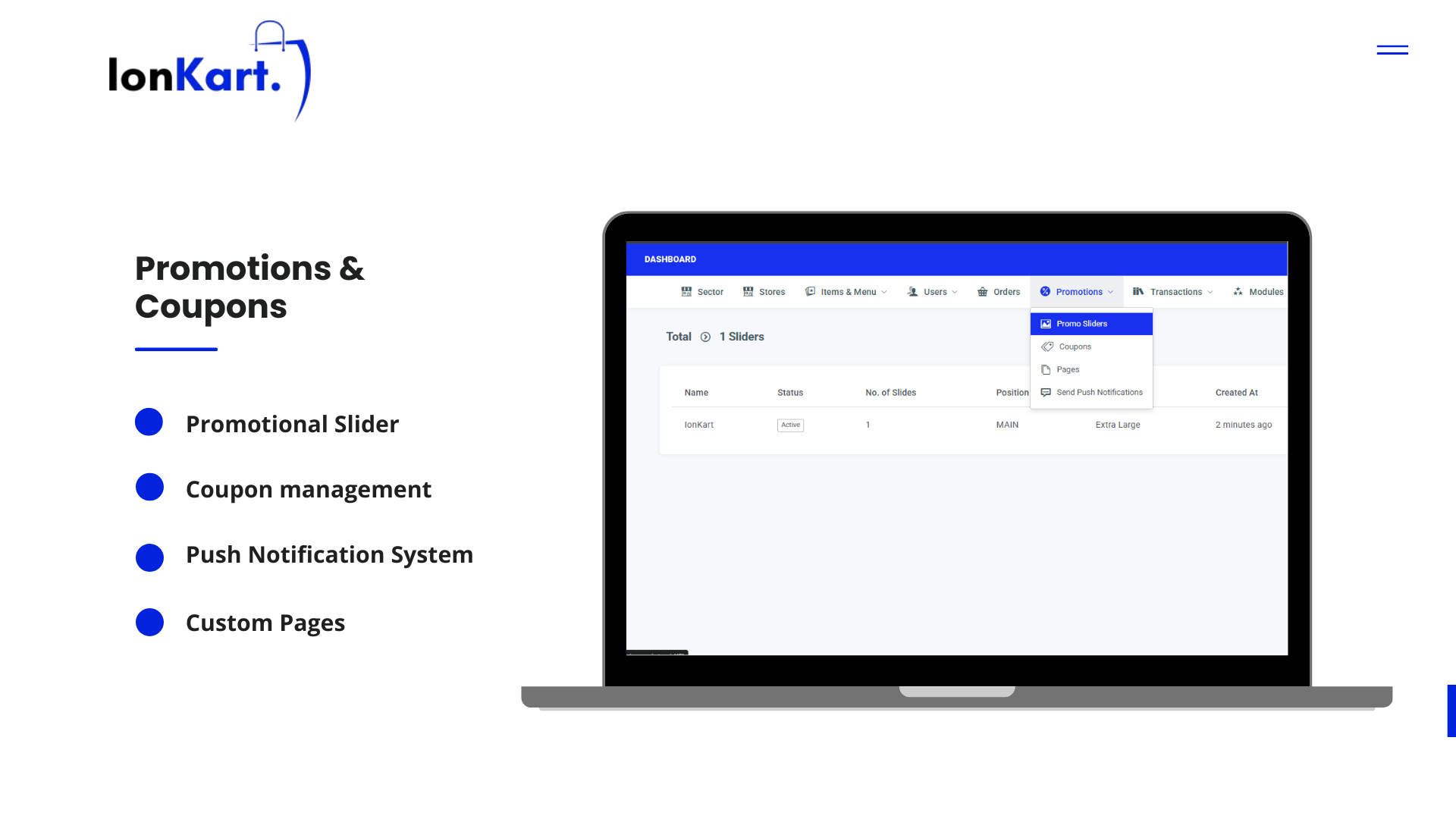Click the Coupons icon in dropdown
This screenshot has width=1456, height=819.
[x=1047, y=346]
